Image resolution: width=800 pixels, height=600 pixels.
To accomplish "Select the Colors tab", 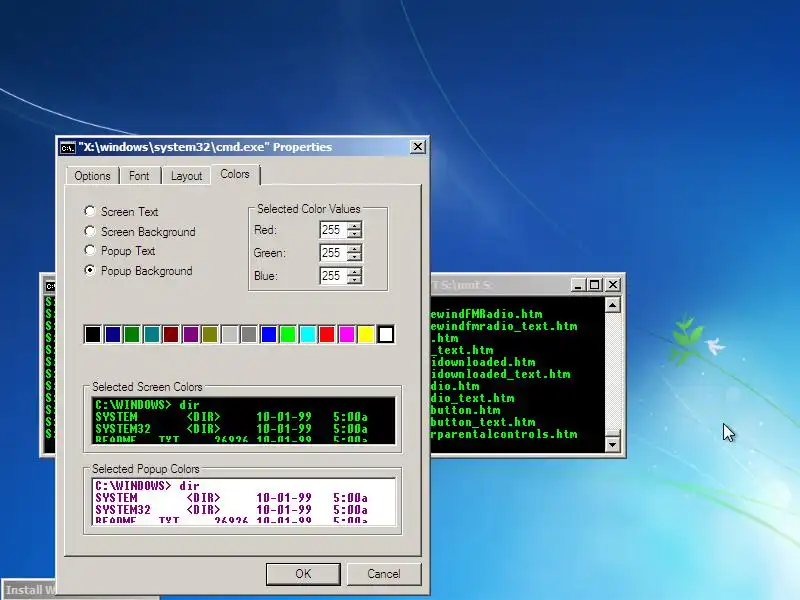I will (235, 174).
